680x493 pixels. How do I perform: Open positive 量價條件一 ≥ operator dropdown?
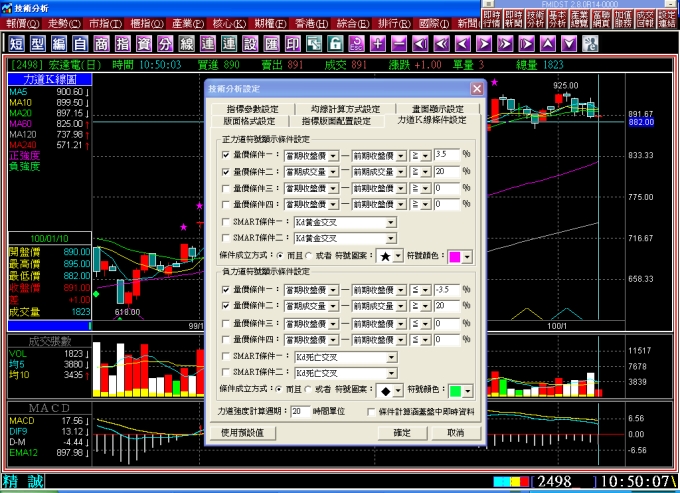pos(425,156)
